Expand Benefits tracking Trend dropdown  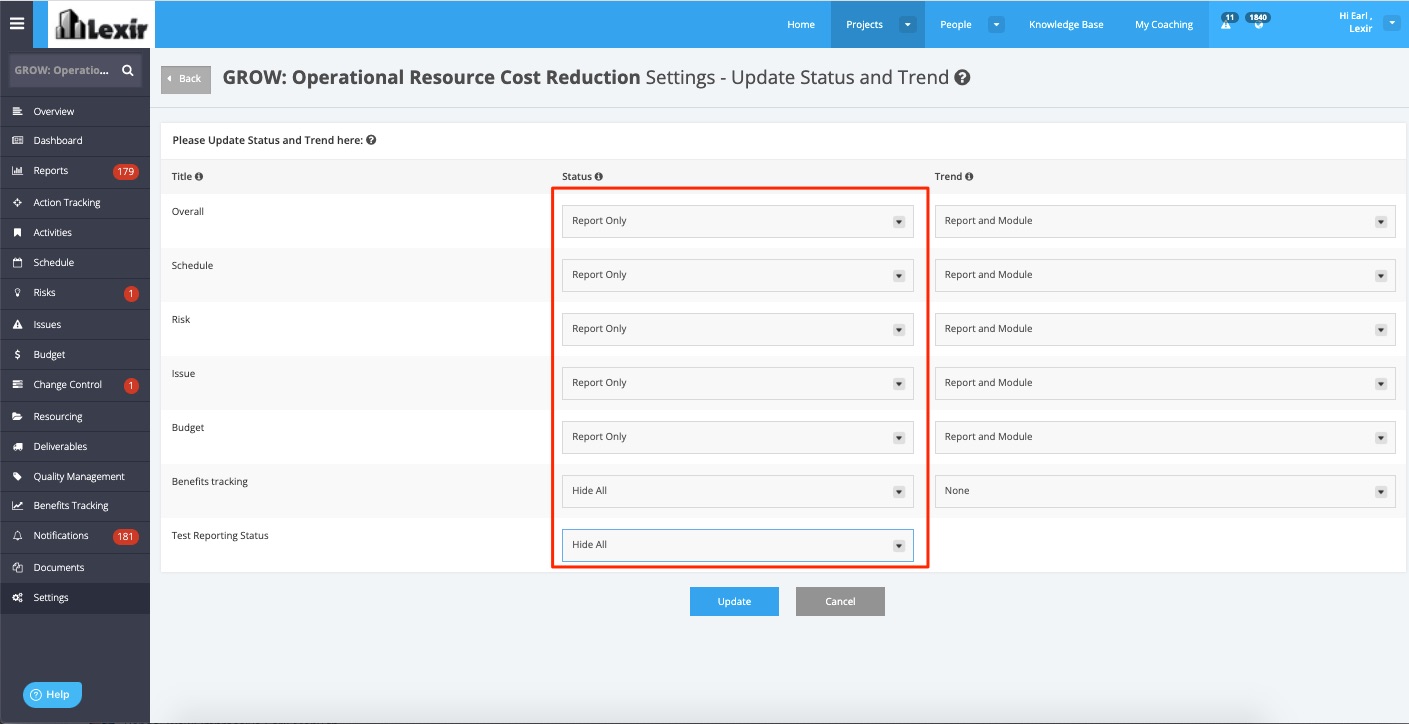coord(1165,491)
